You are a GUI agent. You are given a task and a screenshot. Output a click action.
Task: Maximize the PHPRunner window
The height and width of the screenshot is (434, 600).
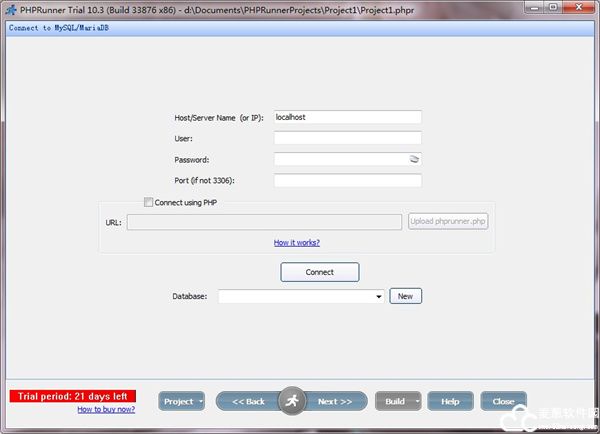coord(553,7)
